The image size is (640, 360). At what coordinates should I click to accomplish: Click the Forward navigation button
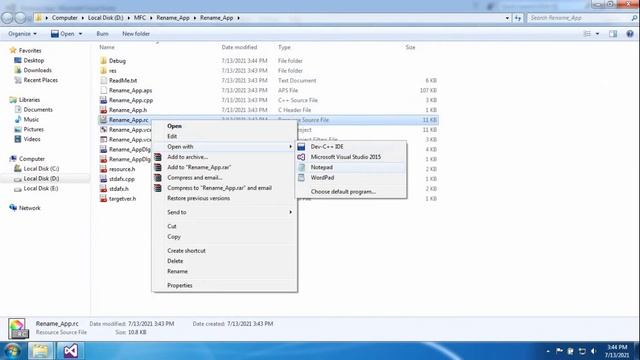coord(20,18)
